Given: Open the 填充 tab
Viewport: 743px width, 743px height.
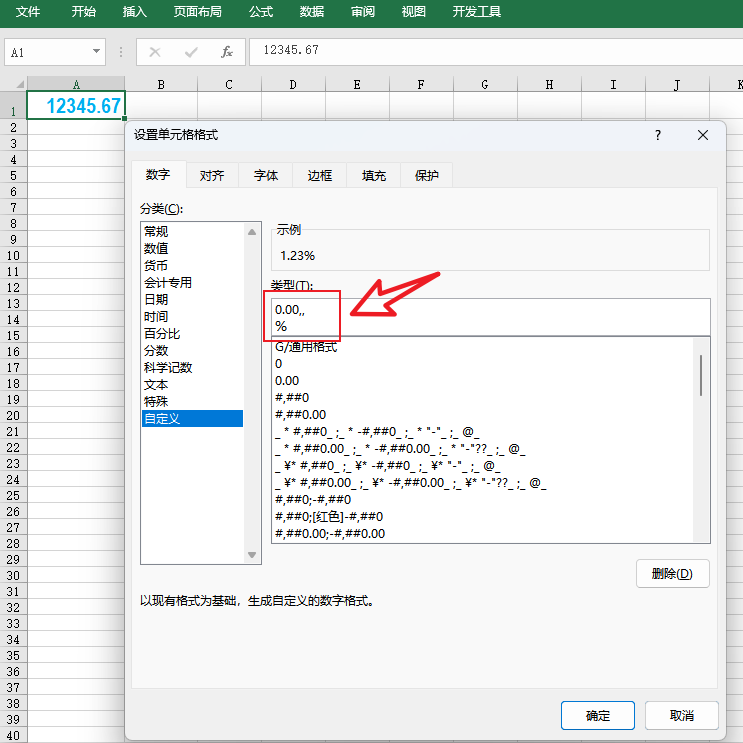Looking at the screenshot, I should (374, 175).
